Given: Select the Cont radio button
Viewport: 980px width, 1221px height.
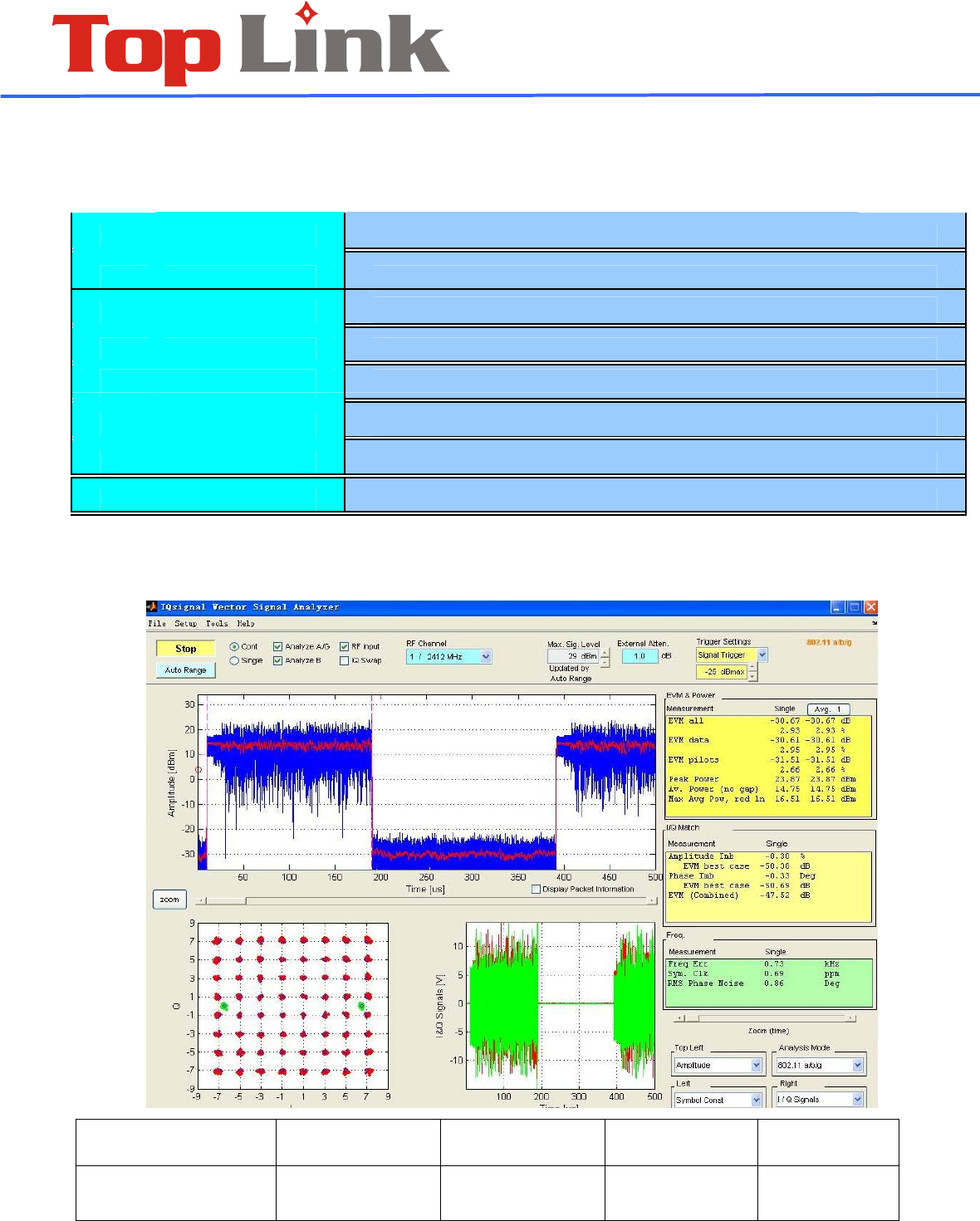Looking at the screenshot, I should click(x=234, y=646).
